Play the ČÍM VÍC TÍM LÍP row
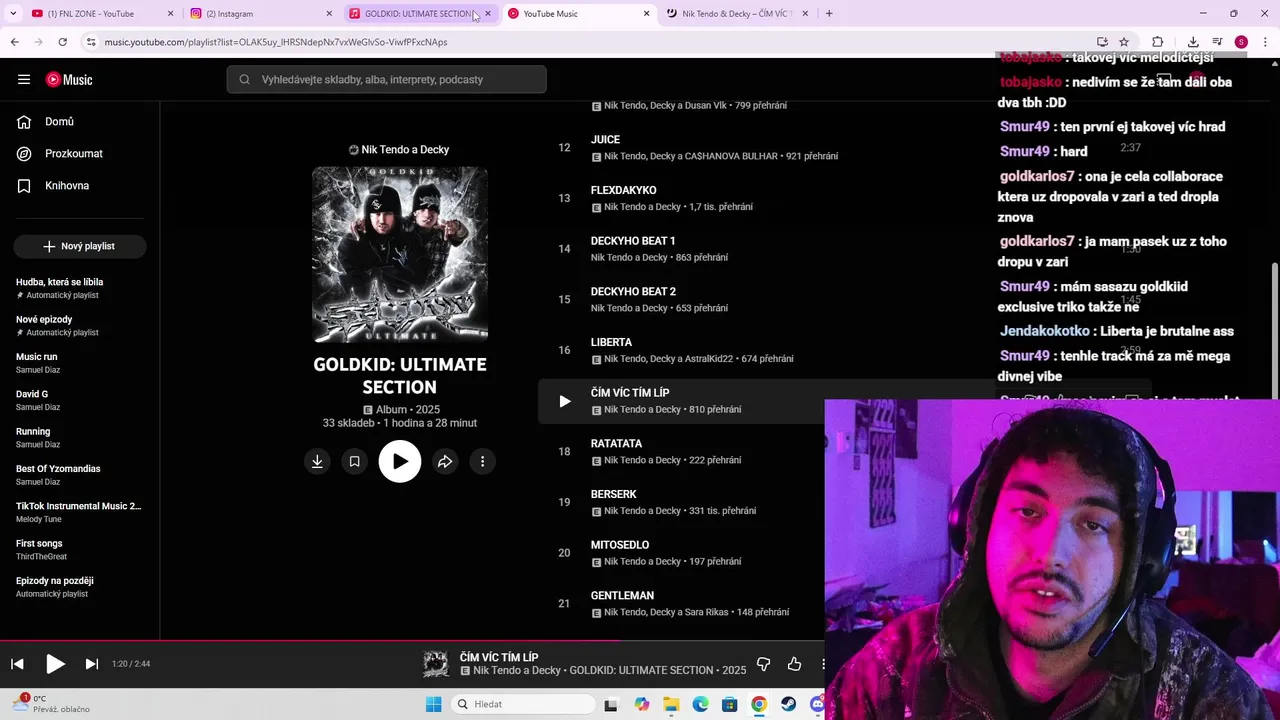The height and width of the screenshot is (720, 1280). click(x=565, y=401)
